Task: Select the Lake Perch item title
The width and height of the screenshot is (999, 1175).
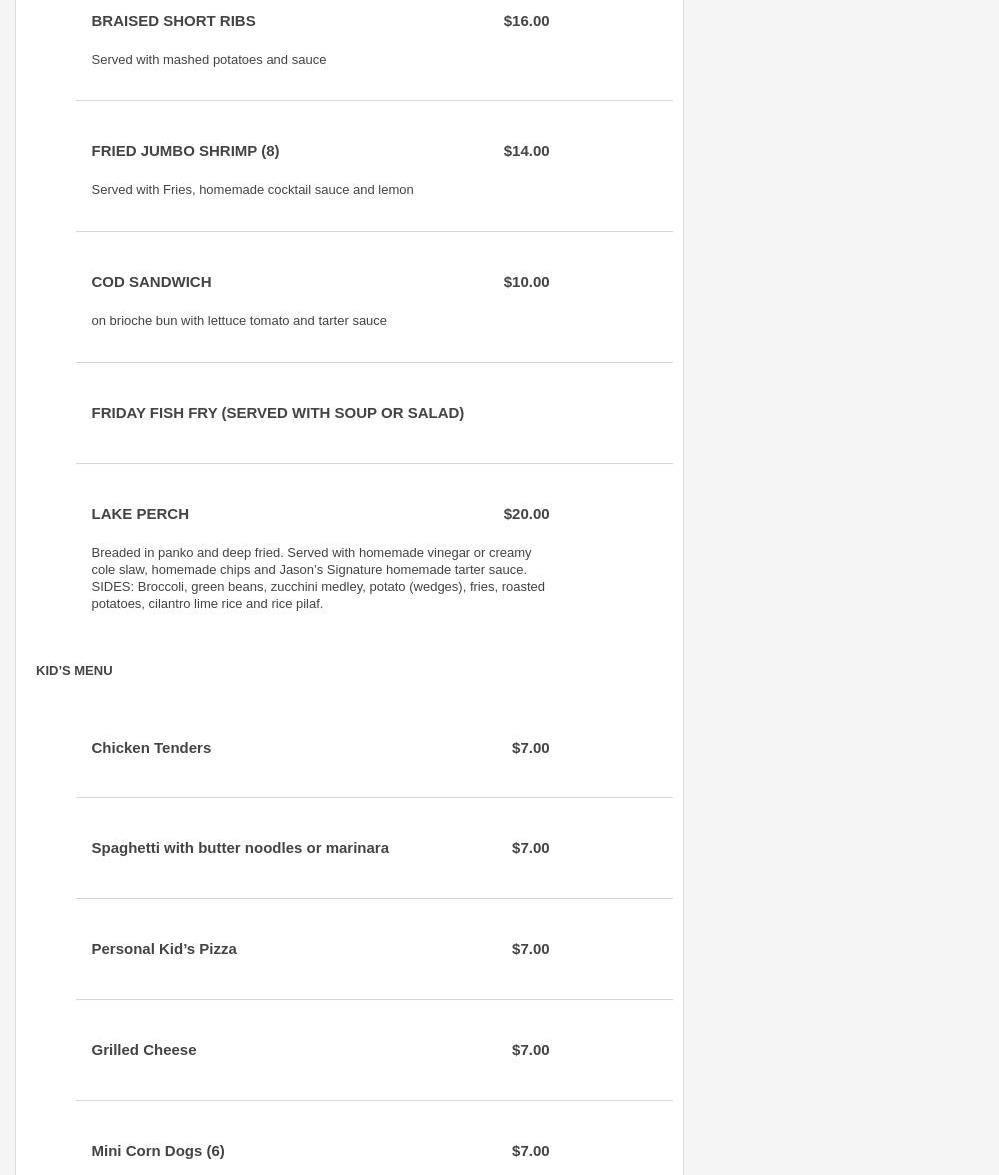Action: [140, 514]
